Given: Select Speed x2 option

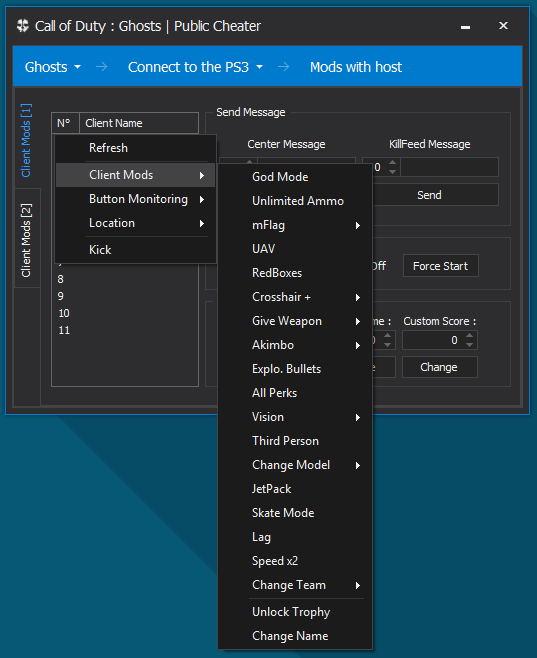Looking at the screenshot, I should click(x=295, y=561).
